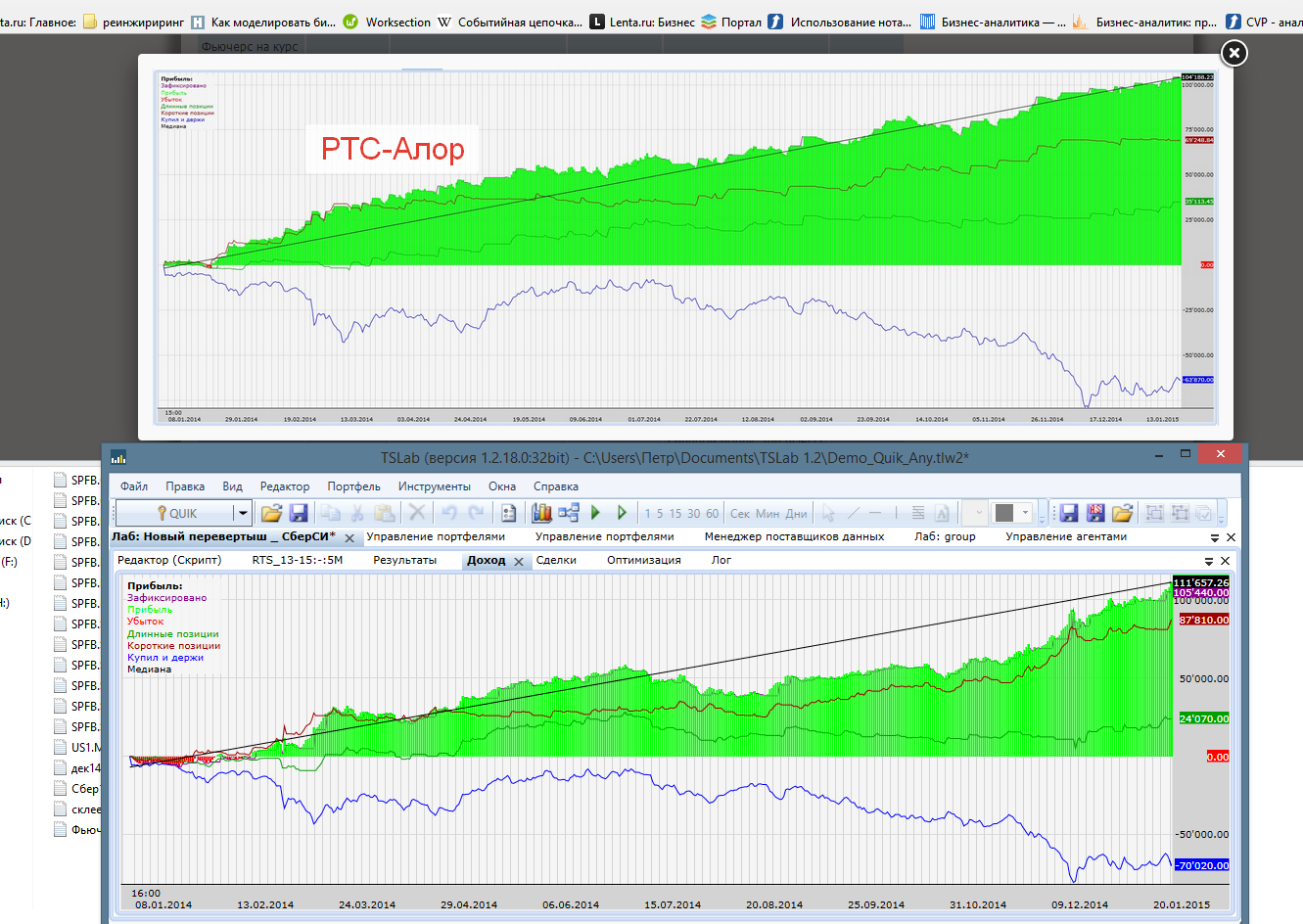Redo with the right curved arrow
Image resolution: width=1303 pixels, height=924 pixels.
(x=476, y=513)
